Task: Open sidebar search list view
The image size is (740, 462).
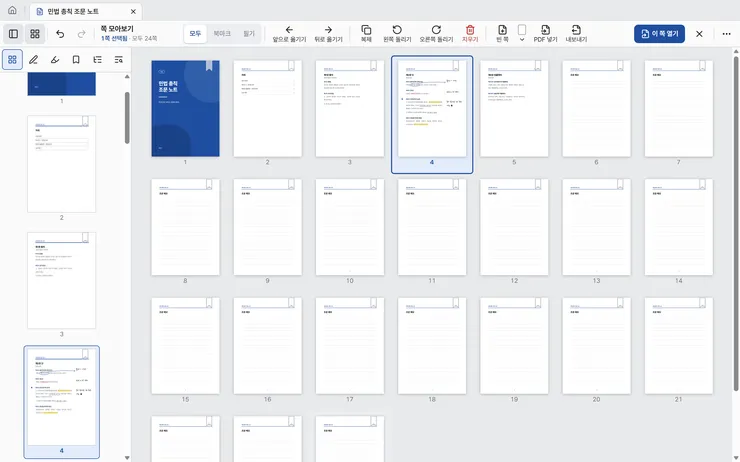Action: point(118,59)
